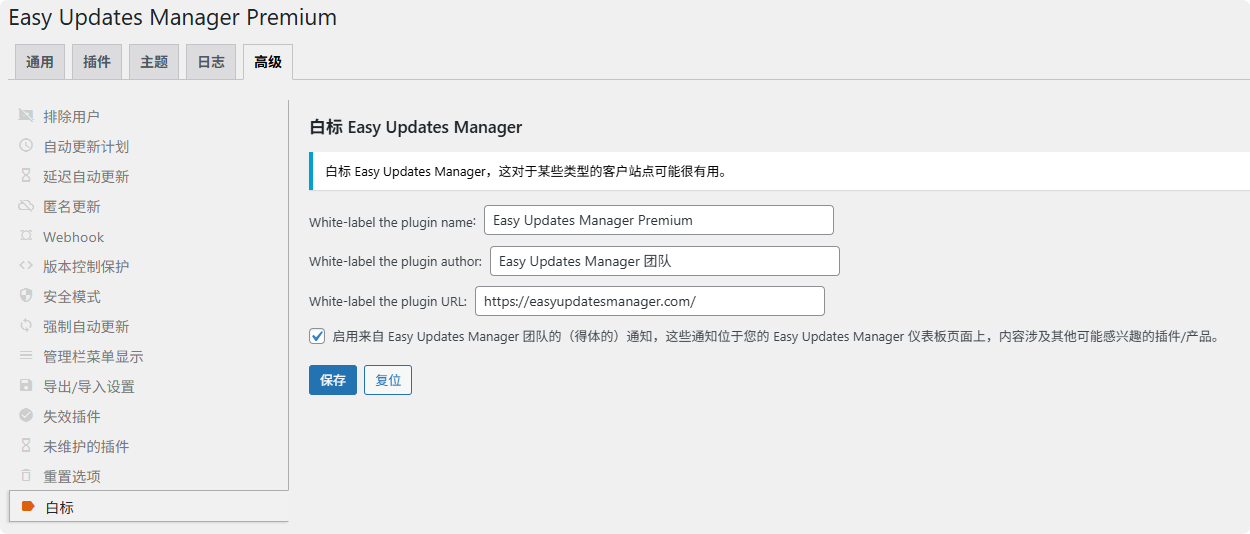Click the refresh icon beside 强制自动更新
The width and height of the screenshot is (1250, 534).
tap(26, 326)
